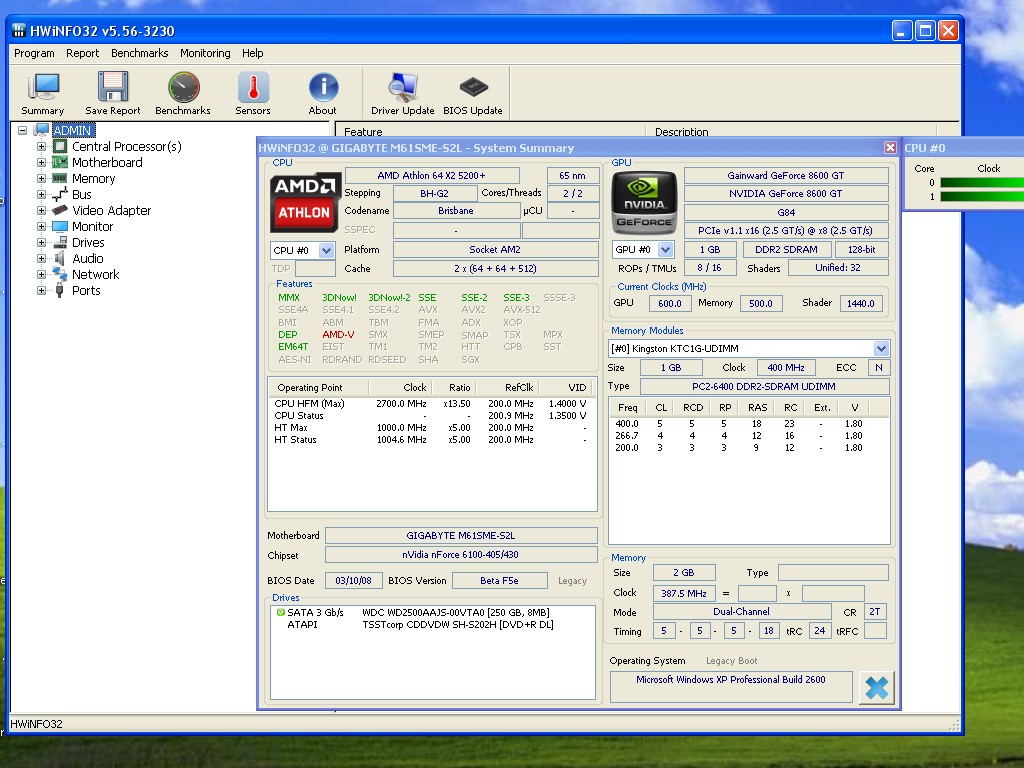The height and width of the screenshot is (768, 1024).
Task: Click the nVidia nForce chipset field
Action: coord(461,554)
